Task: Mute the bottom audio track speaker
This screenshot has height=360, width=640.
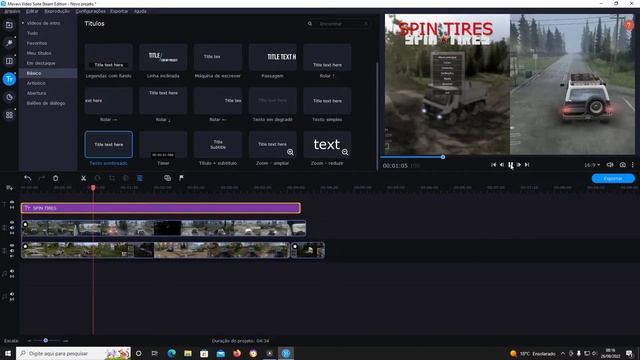Action: 12,294
